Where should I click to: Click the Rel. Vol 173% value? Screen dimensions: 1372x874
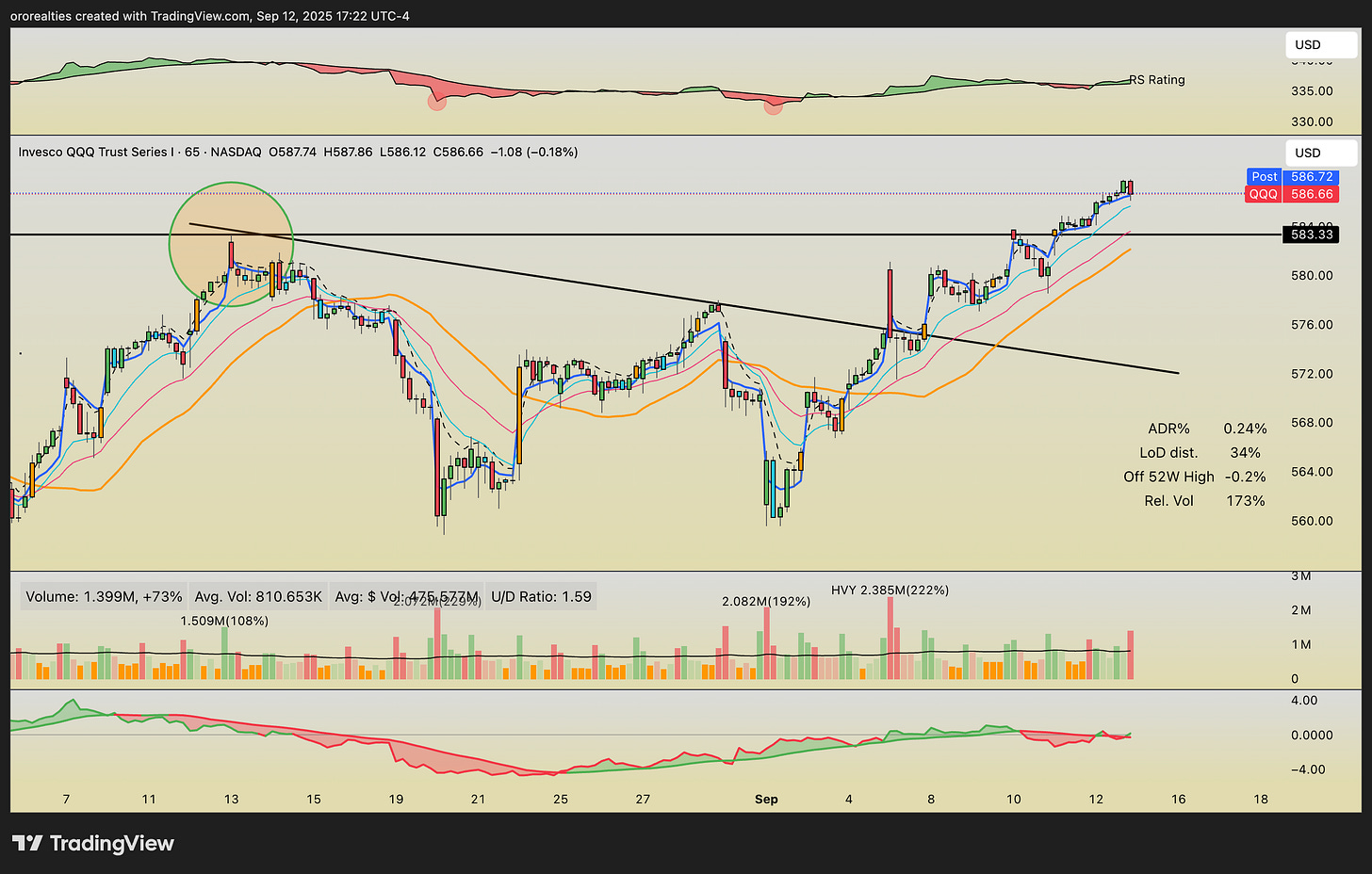tap(1245, 501)
